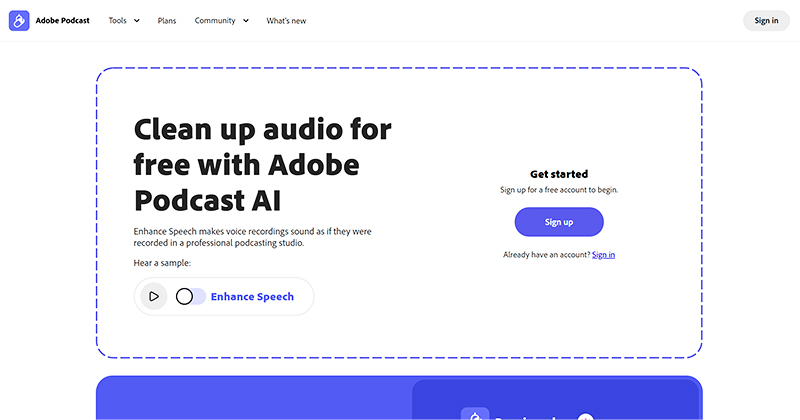Click the icon in the bottom purple banner
Viewport: 800px width, 420px height.
[473, 415]
